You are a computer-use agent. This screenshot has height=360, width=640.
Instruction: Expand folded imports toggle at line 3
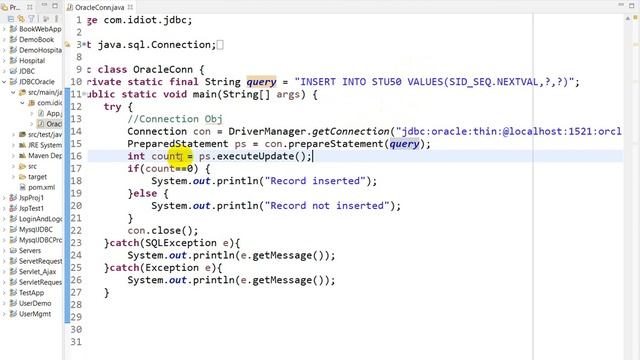84,44
